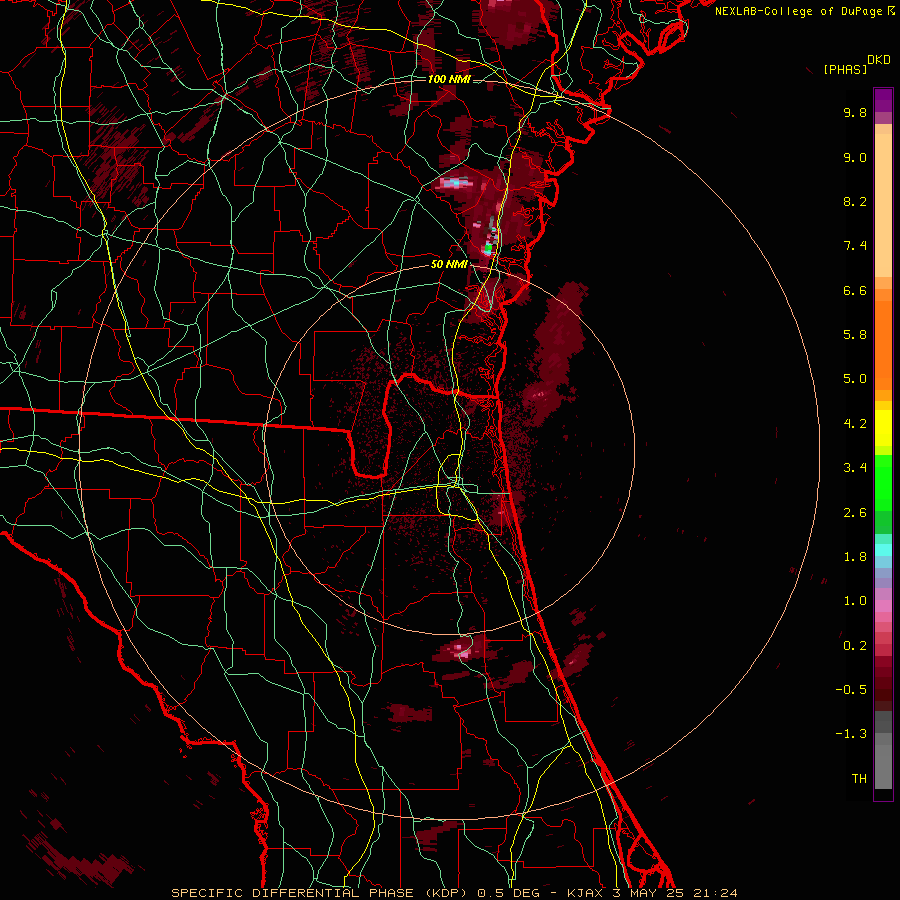Click the 2.6 scale value
Image resolution: width=900 pixels, height=900 pixels.
pyautogui.click(x=855, y=513)
